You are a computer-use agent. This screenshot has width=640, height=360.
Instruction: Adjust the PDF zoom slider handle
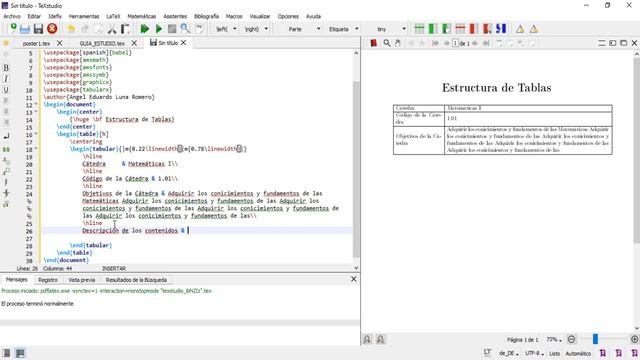(x=596, y=339)
